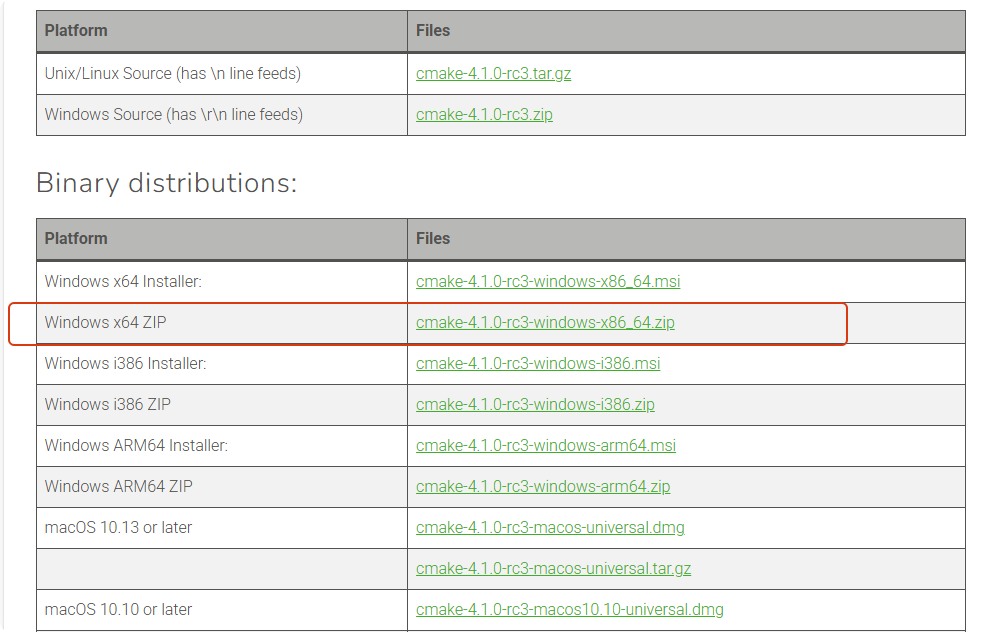Select the 'Windows i386 ZIP' cell
Screen dimensions: 996x632
click(x=222, y=405)
